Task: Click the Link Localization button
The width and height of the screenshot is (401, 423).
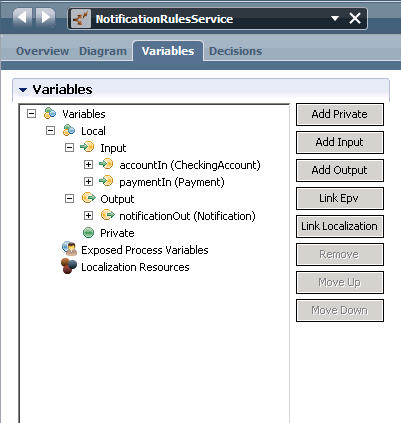Action: click(340, 226)
